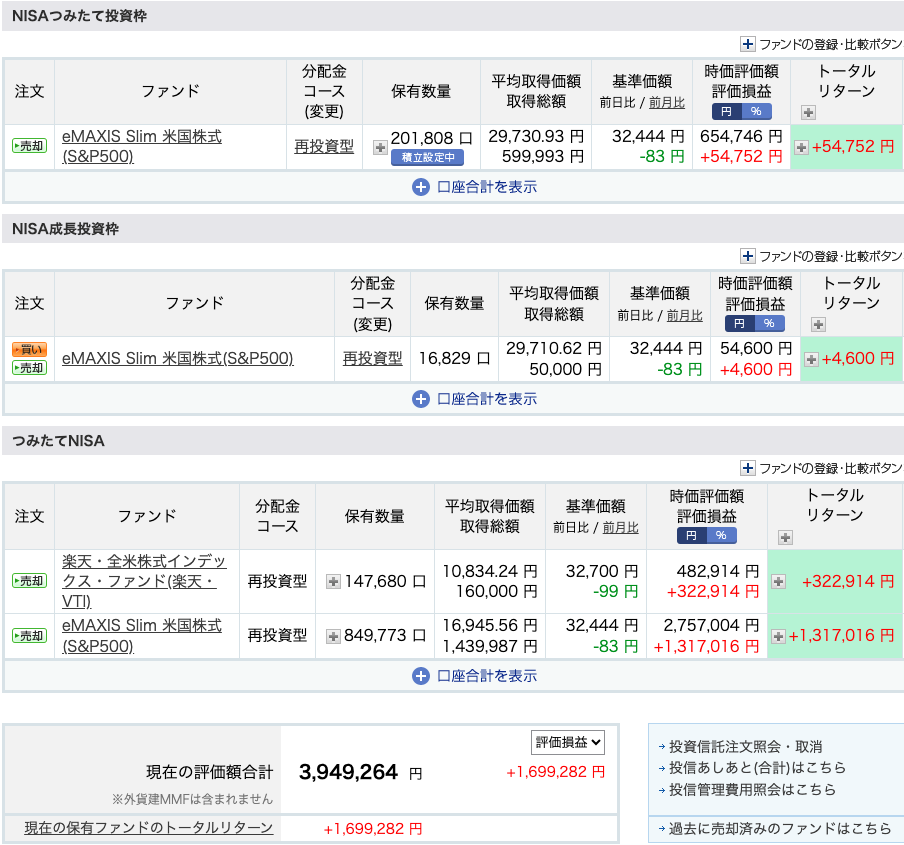Click 再投資型 link in NISA成長投資枠 row

[372, 359]
